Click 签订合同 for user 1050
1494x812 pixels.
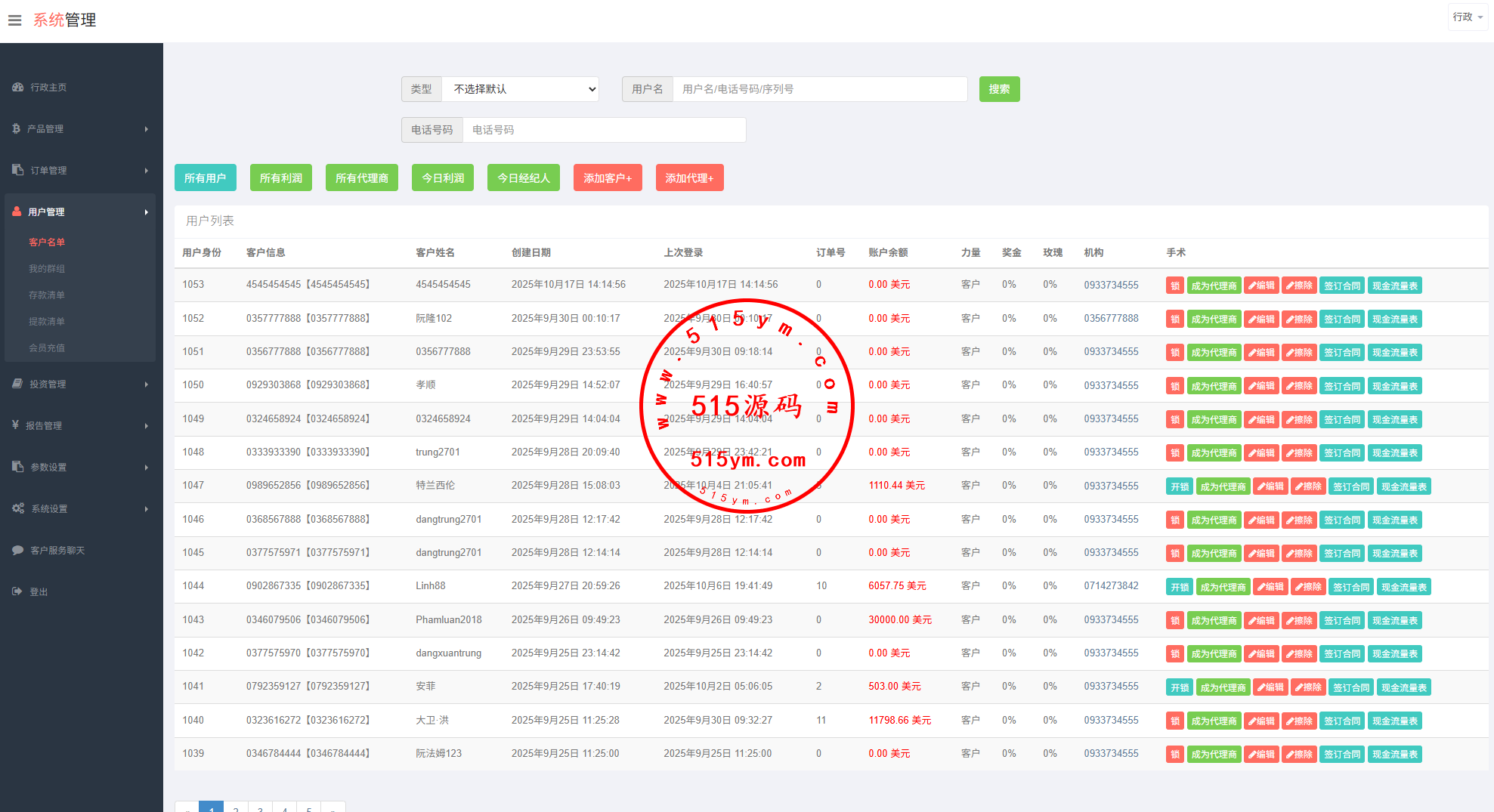[1341, 387]
